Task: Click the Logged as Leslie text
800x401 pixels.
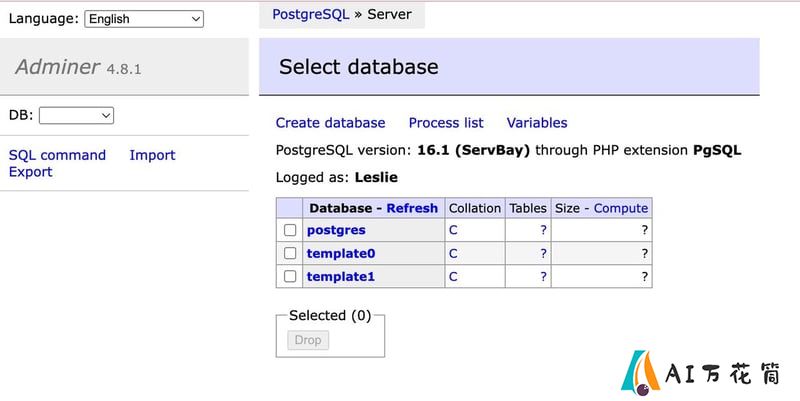Action: [x=337, y=178]
